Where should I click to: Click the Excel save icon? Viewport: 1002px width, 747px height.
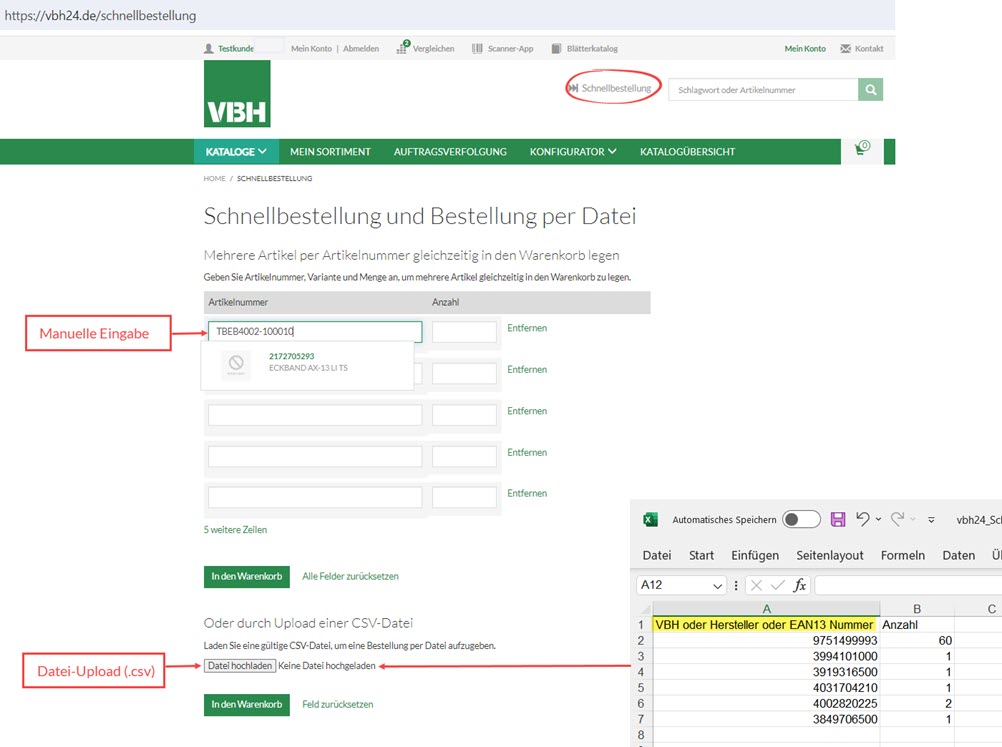pyautogui.click(x=838, y=520)
